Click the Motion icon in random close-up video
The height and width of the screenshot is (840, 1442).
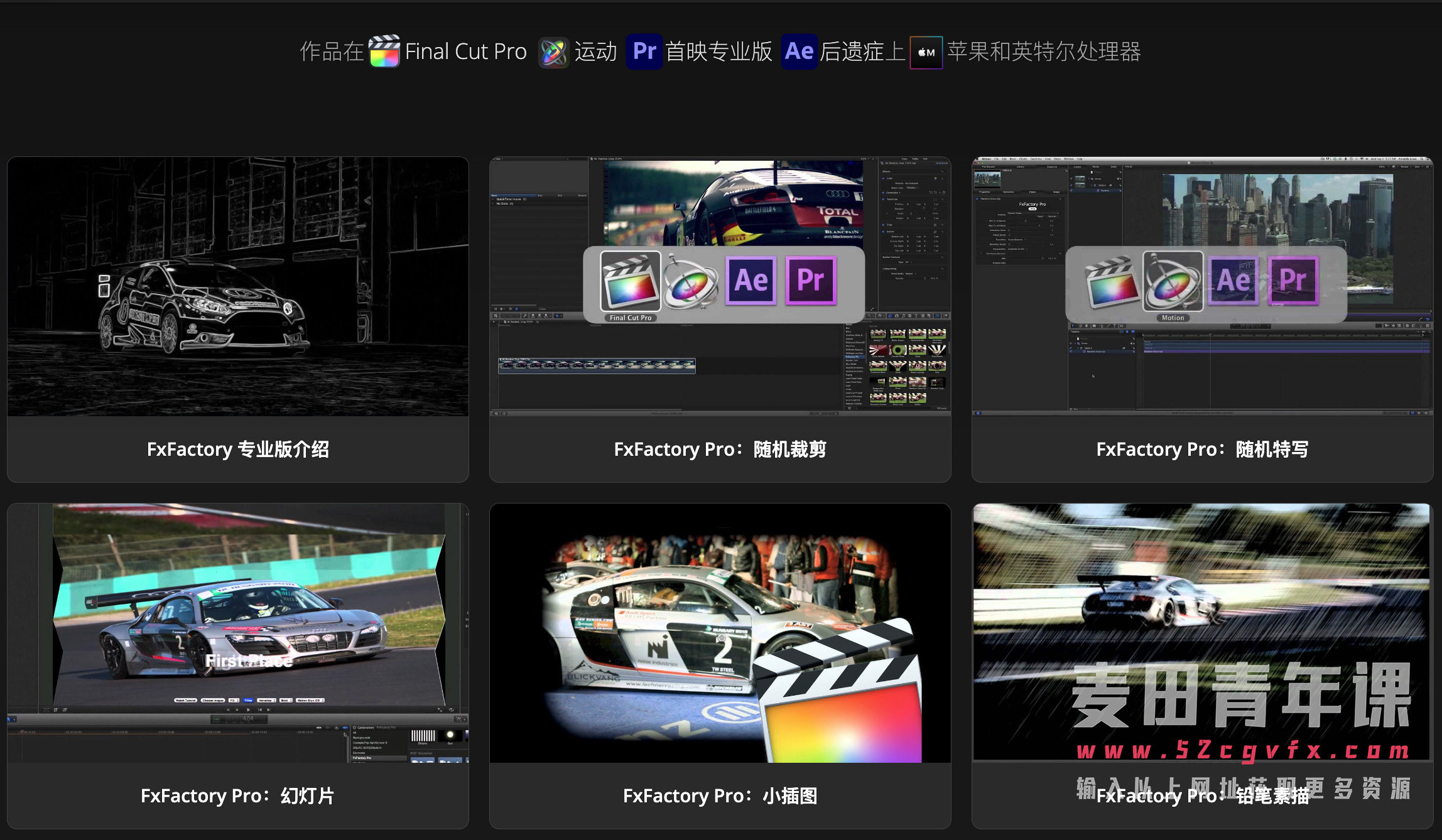pos(1172,282)
